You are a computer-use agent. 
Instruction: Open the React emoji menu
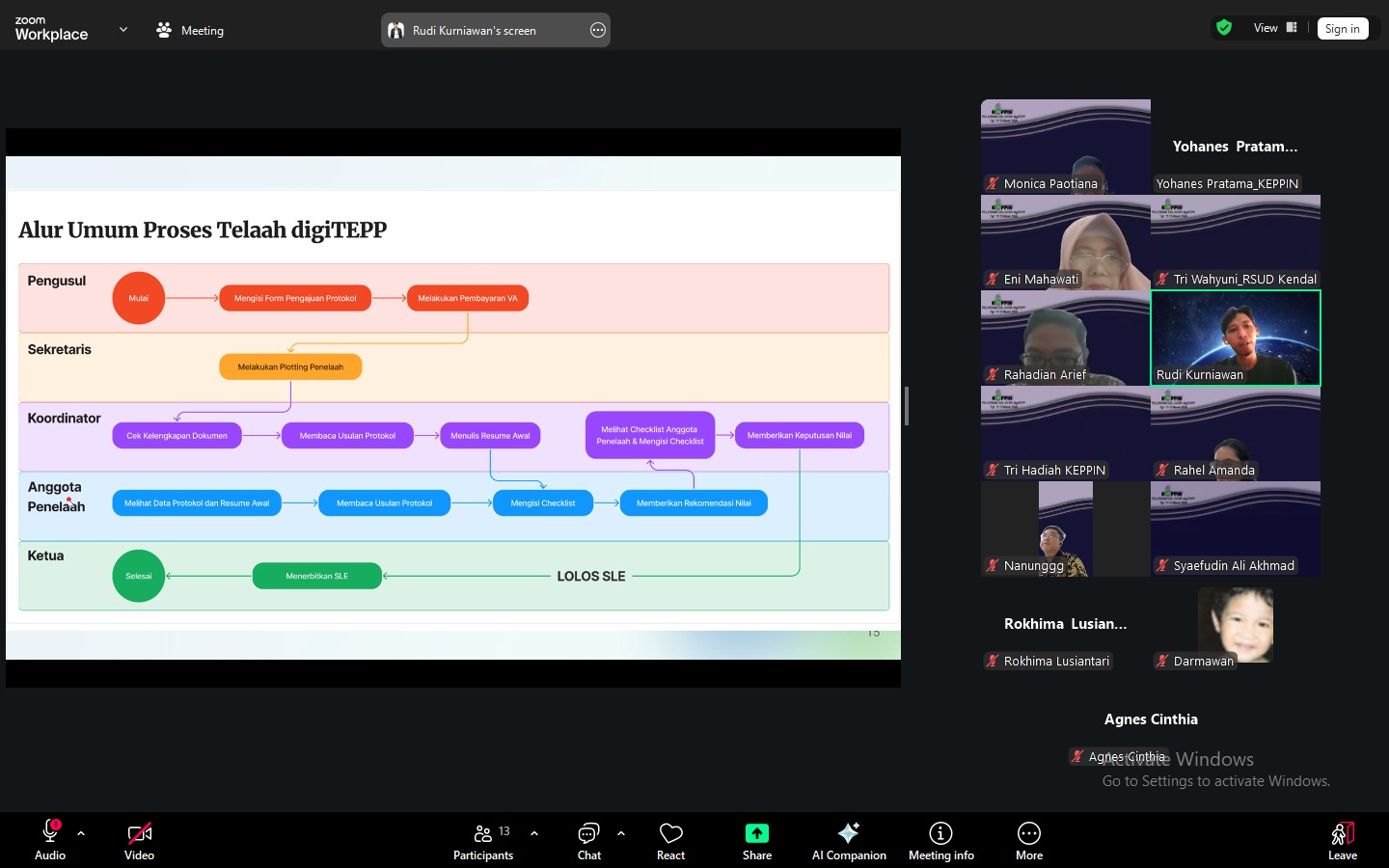click(670, 841)
